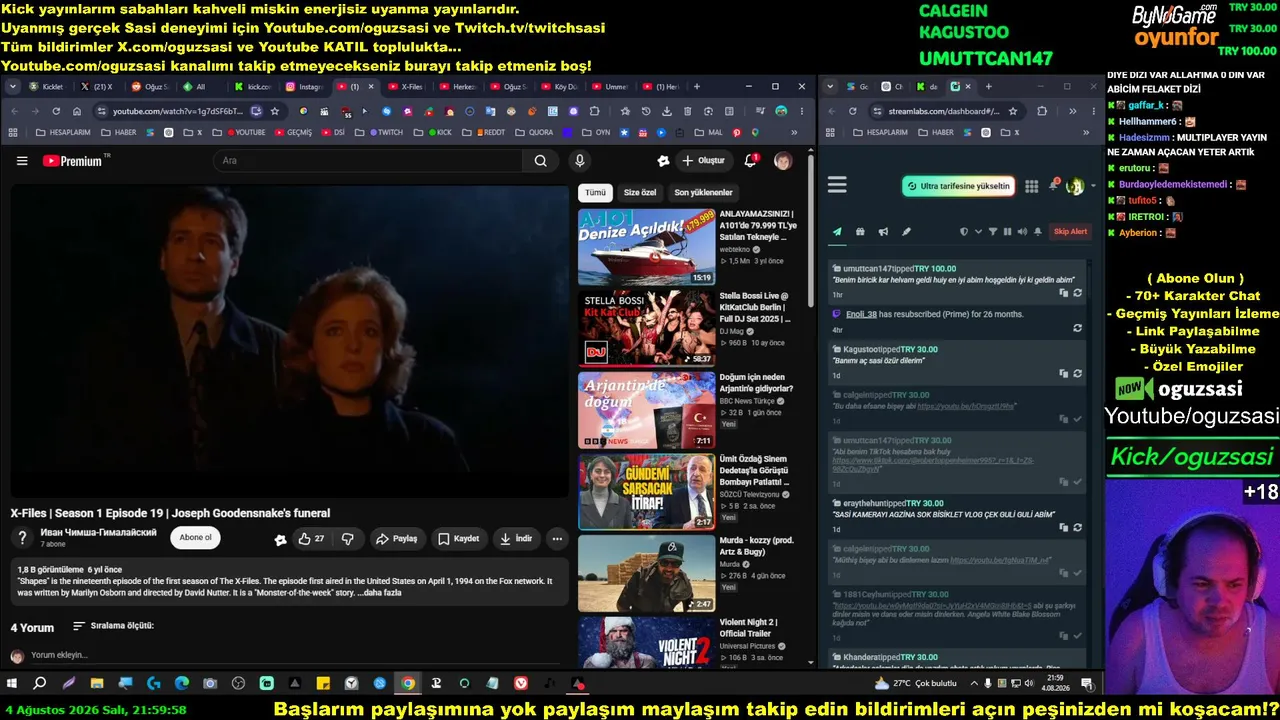Click the YouTube search magnifier button
1280x720 pixels.
coord(540,161)
